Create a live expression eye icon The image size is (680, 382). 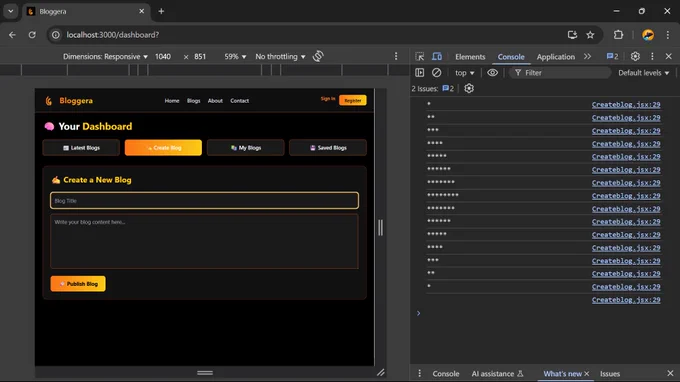492,73
